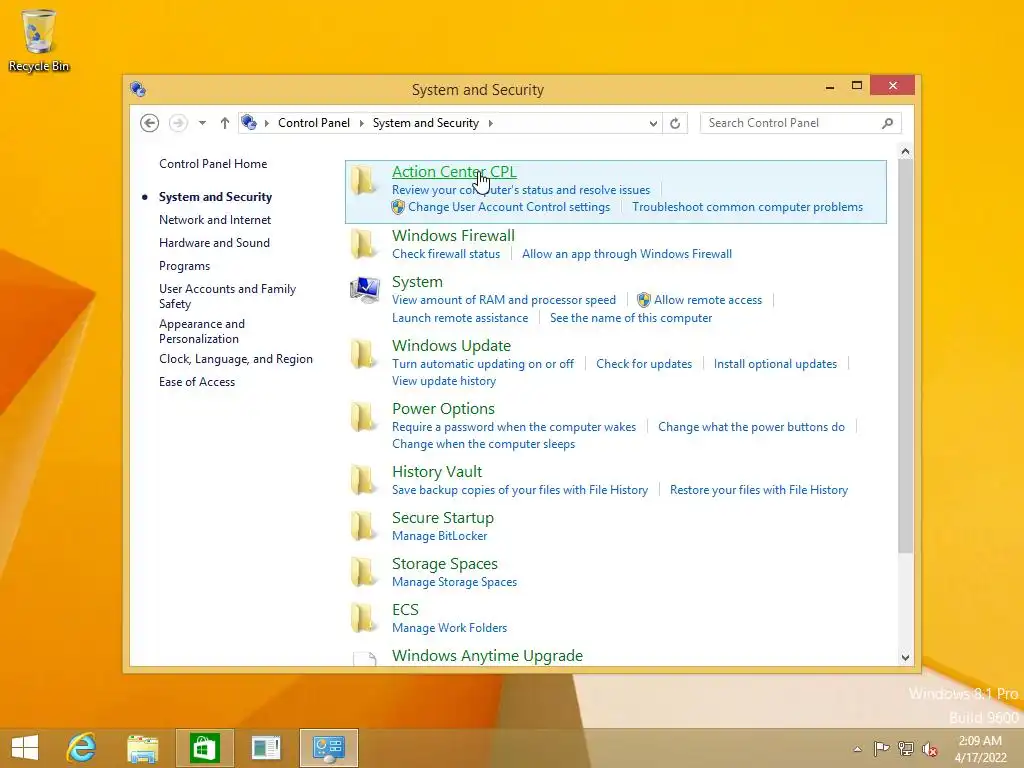The height and width of the screenshot is (768, 1024).
Task: Click the Windows Firewall folder icon
Action: [x=364, y=244]
